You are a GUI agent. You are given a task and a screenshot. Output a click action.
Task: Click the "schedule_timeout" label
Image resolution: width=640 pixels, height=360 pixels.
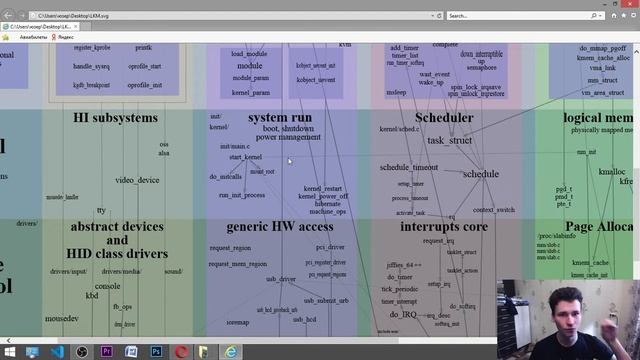pos(409,167)
